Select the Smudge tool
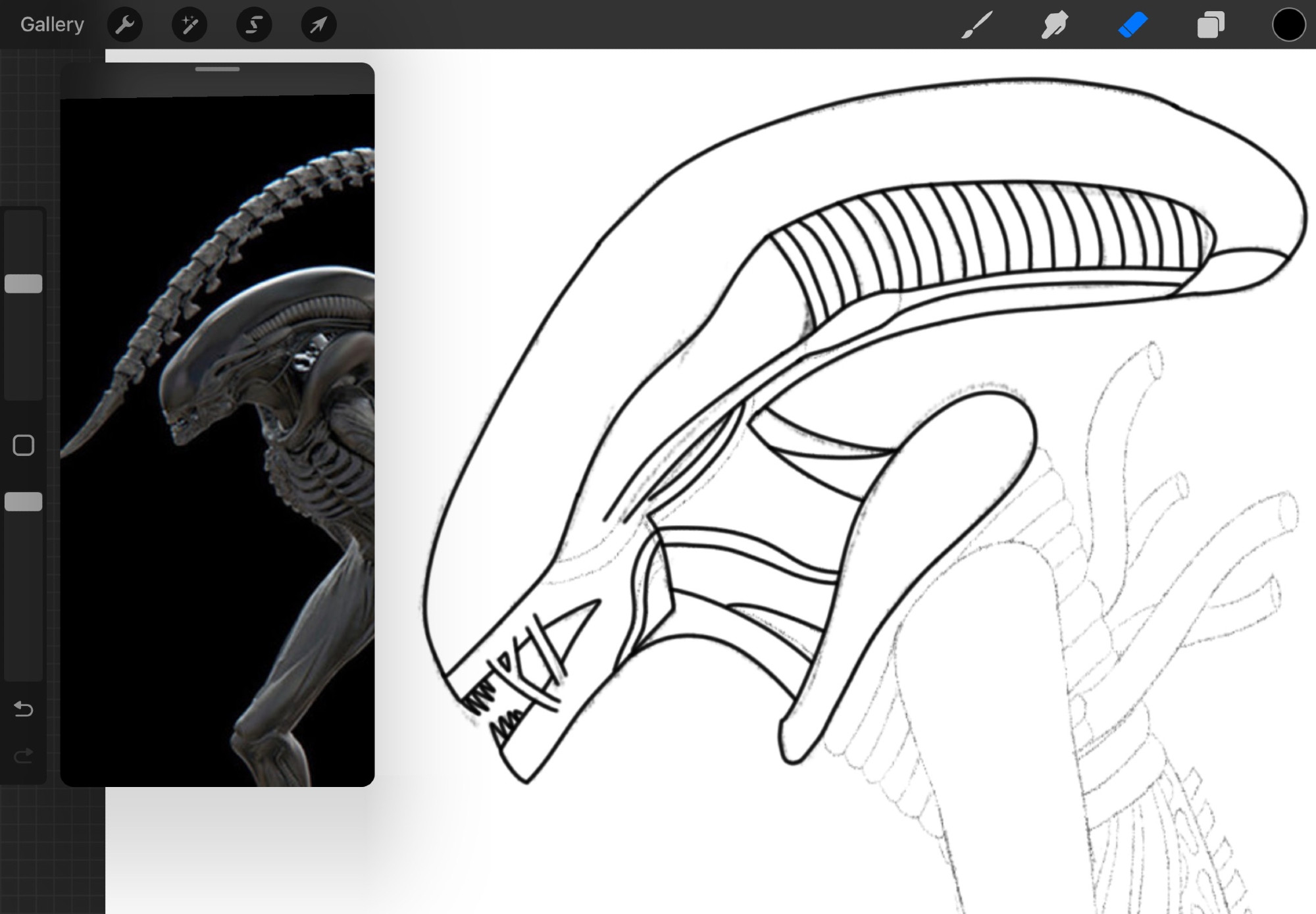 point(1054,25)
